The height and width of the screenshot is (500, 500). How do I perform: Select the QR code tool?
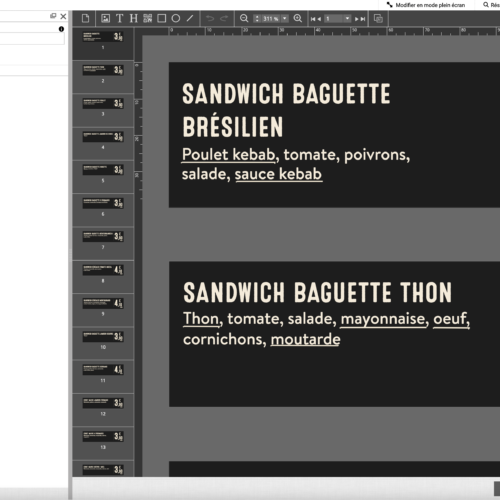click(147, 18)
